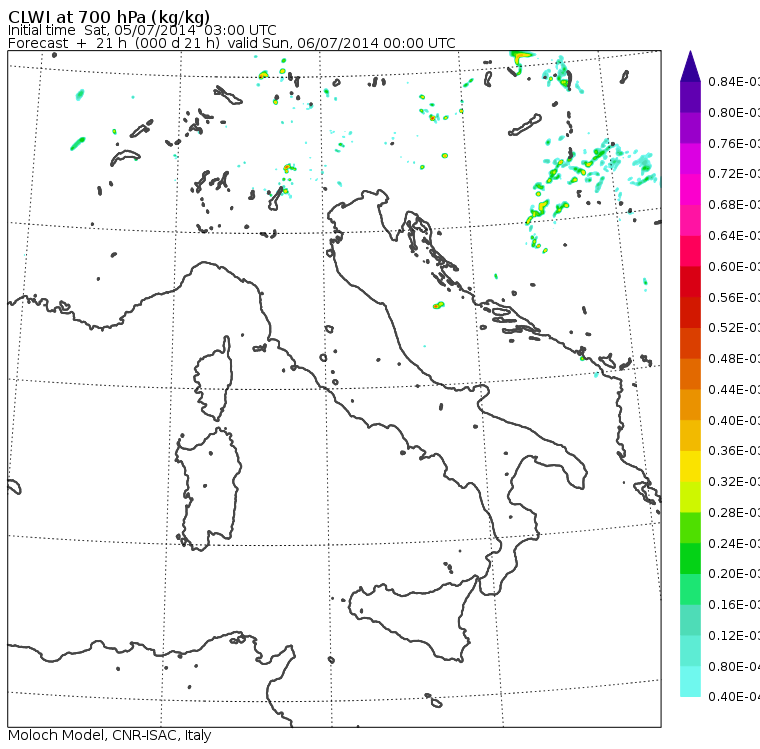Click the colorbar label 0.56E-03
The height and width of the screenshot is (749, 760).
point(734,297)
